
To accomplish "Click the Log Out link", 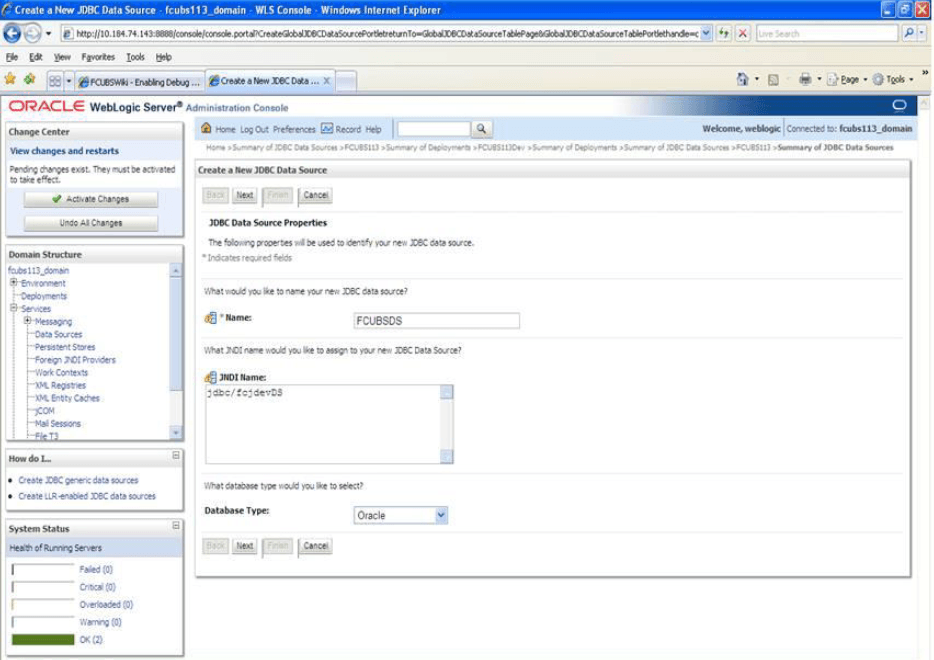I will [x=254, y=129].
